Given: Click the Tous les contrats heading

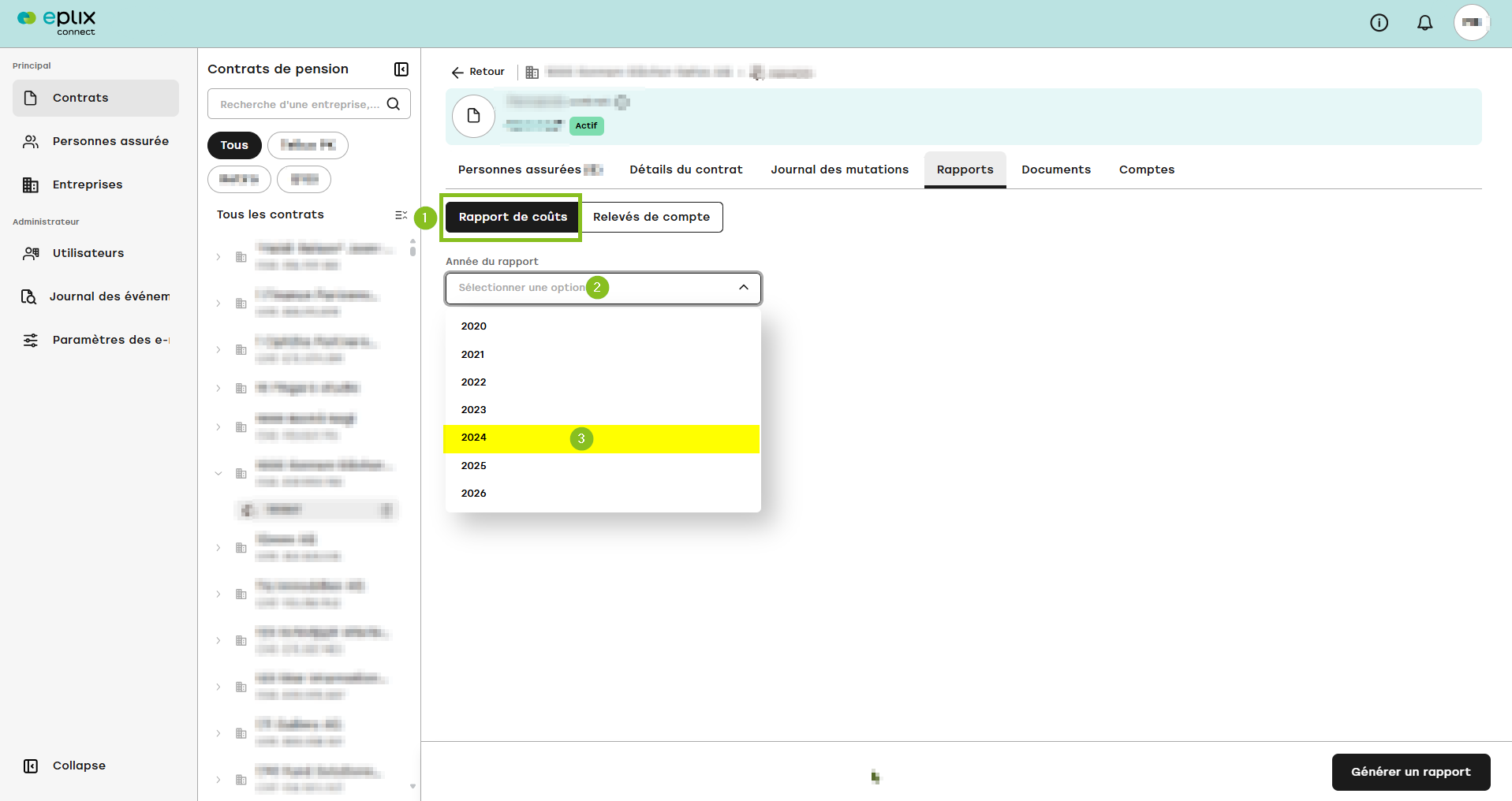Looking at the screenshot, I should [x=271, y=214].
